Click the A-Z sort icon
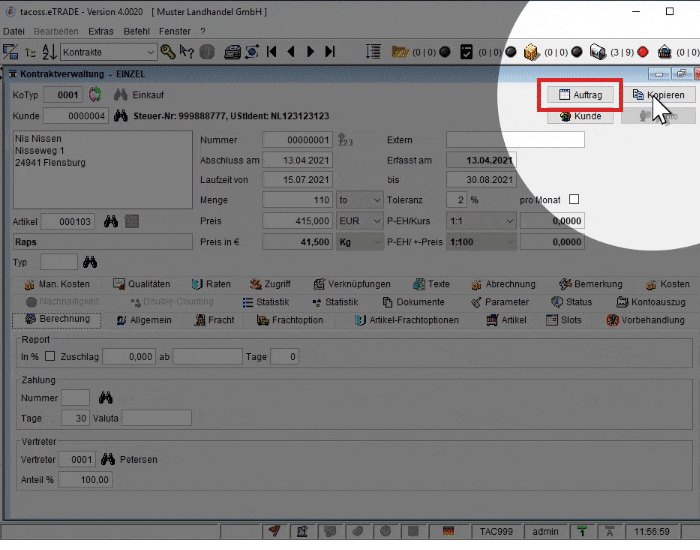 click(49, 52)
